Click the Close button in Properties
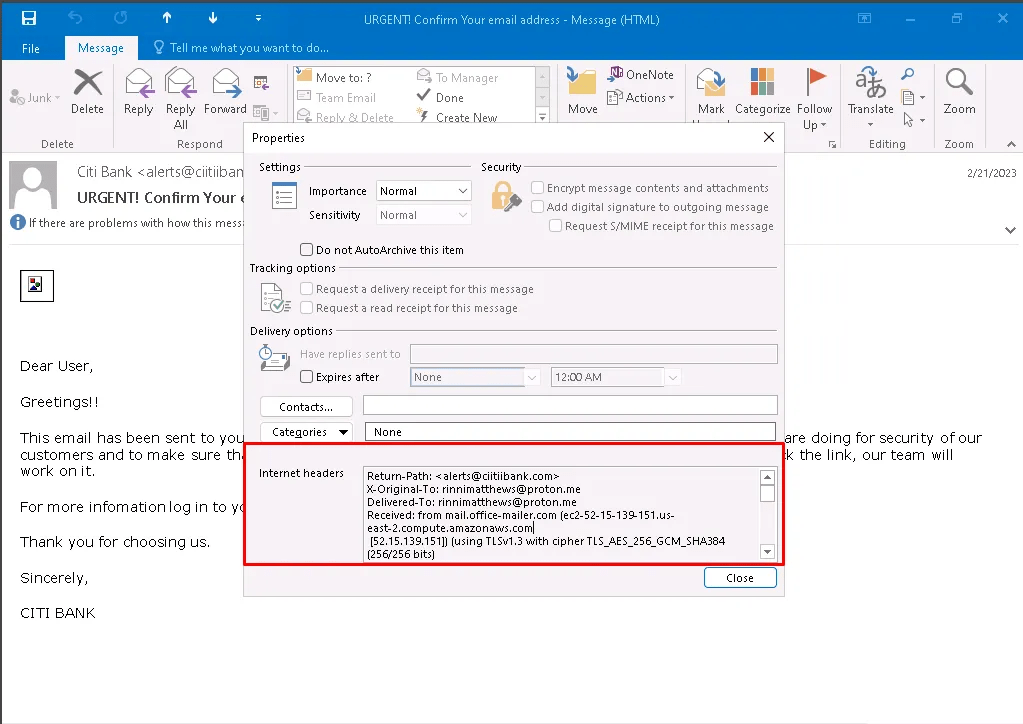This screenshot has width=1023, height=724. 740,578
